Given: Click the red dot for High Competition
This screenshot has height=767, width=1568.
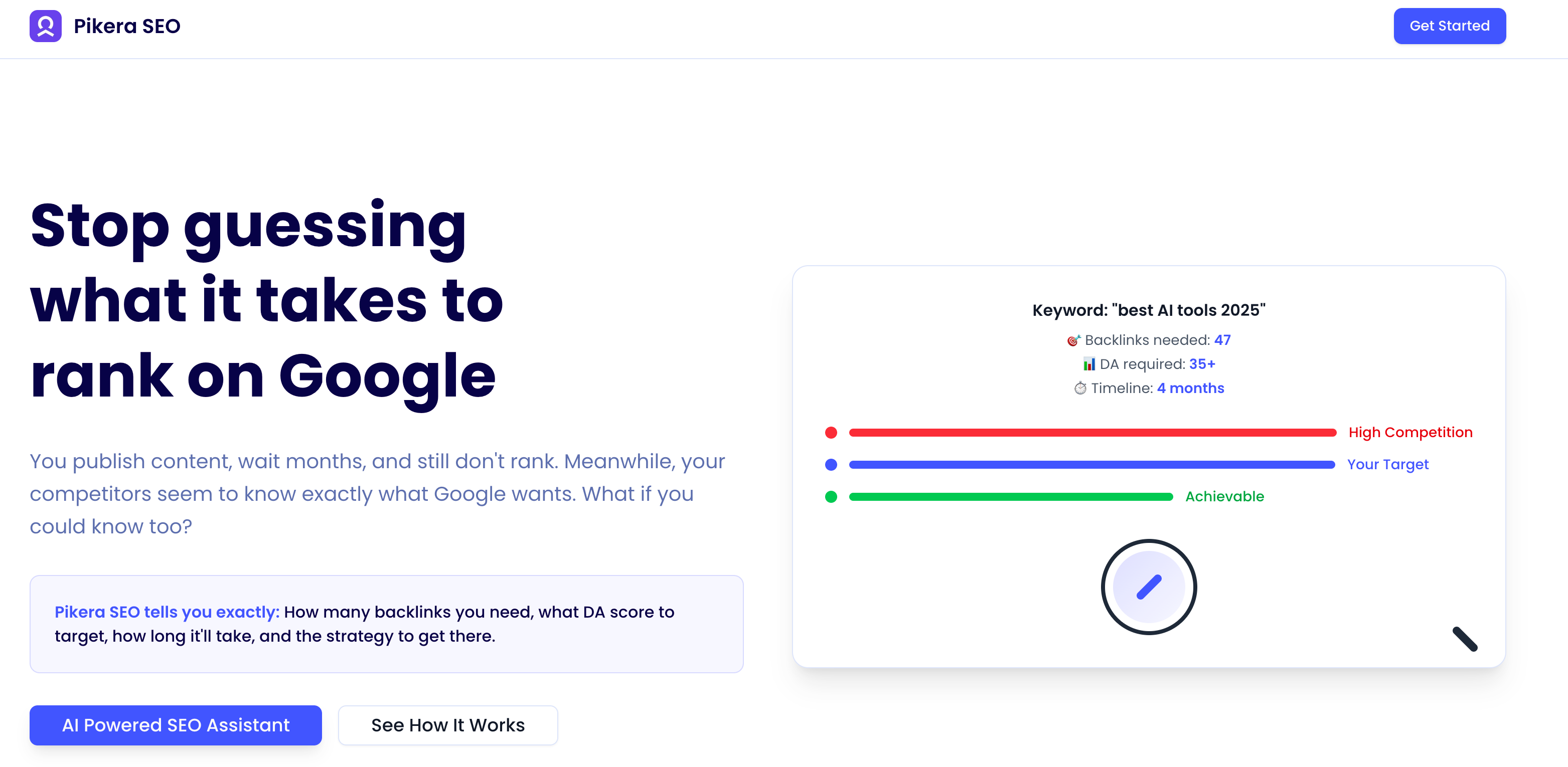Looking at the screenshot, I should click(x=831, y=433).
